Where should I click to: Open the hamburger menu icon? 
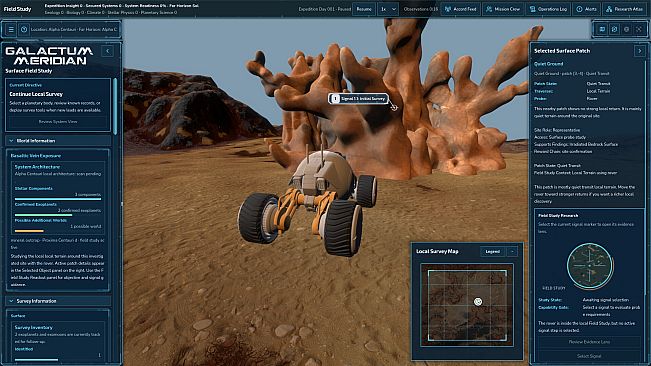point(11,29)
